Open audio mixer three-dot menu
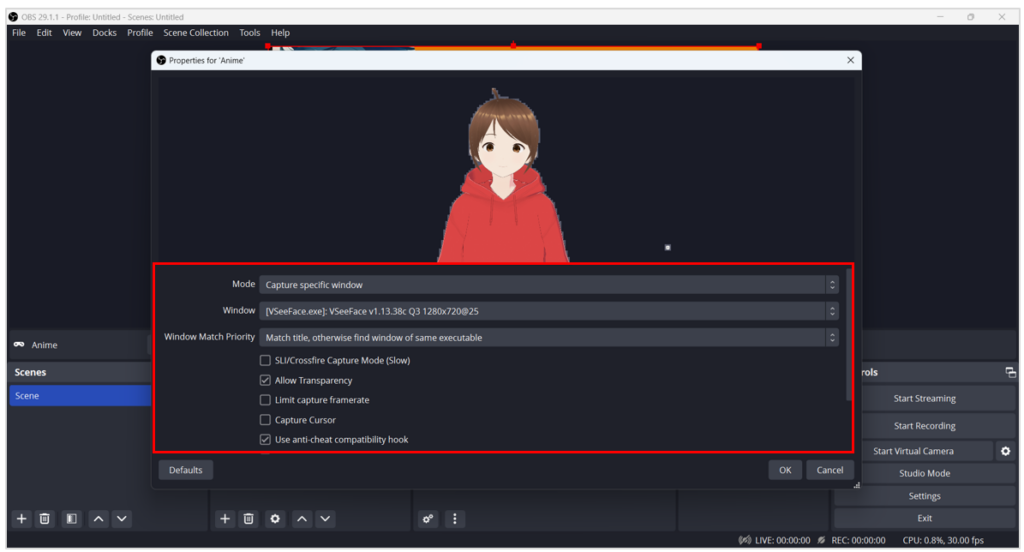 tap(455, 519)
